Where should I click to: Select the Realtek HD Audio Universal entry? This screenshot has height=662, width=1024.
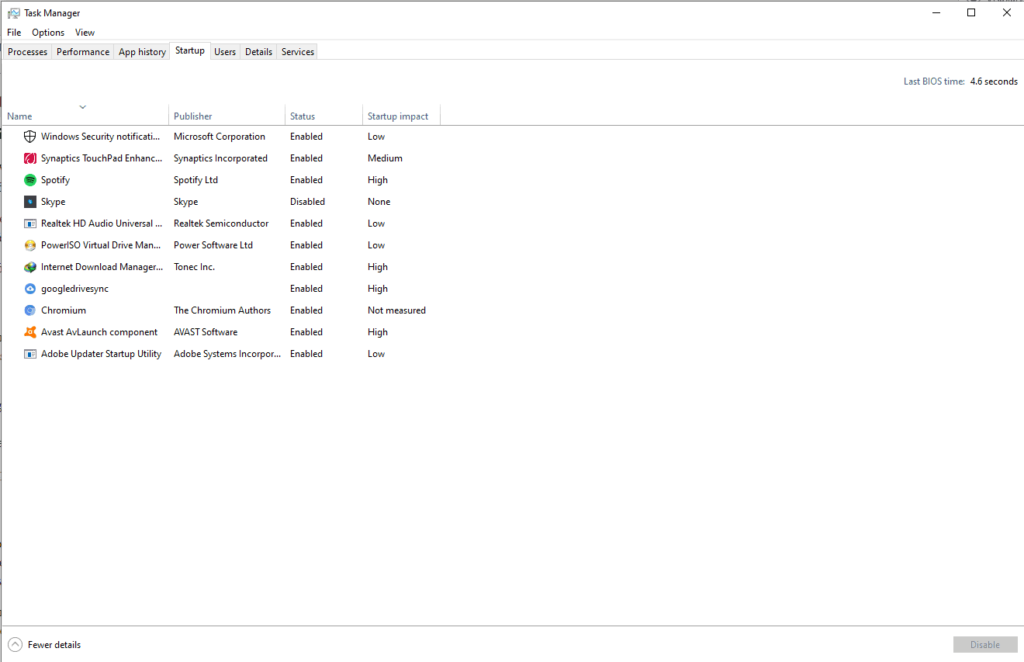(101, 223)
